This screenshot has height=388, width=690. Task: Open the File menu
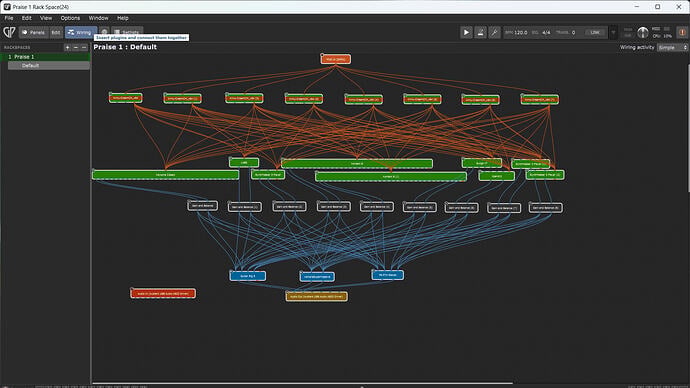click(x=9, y=18)
